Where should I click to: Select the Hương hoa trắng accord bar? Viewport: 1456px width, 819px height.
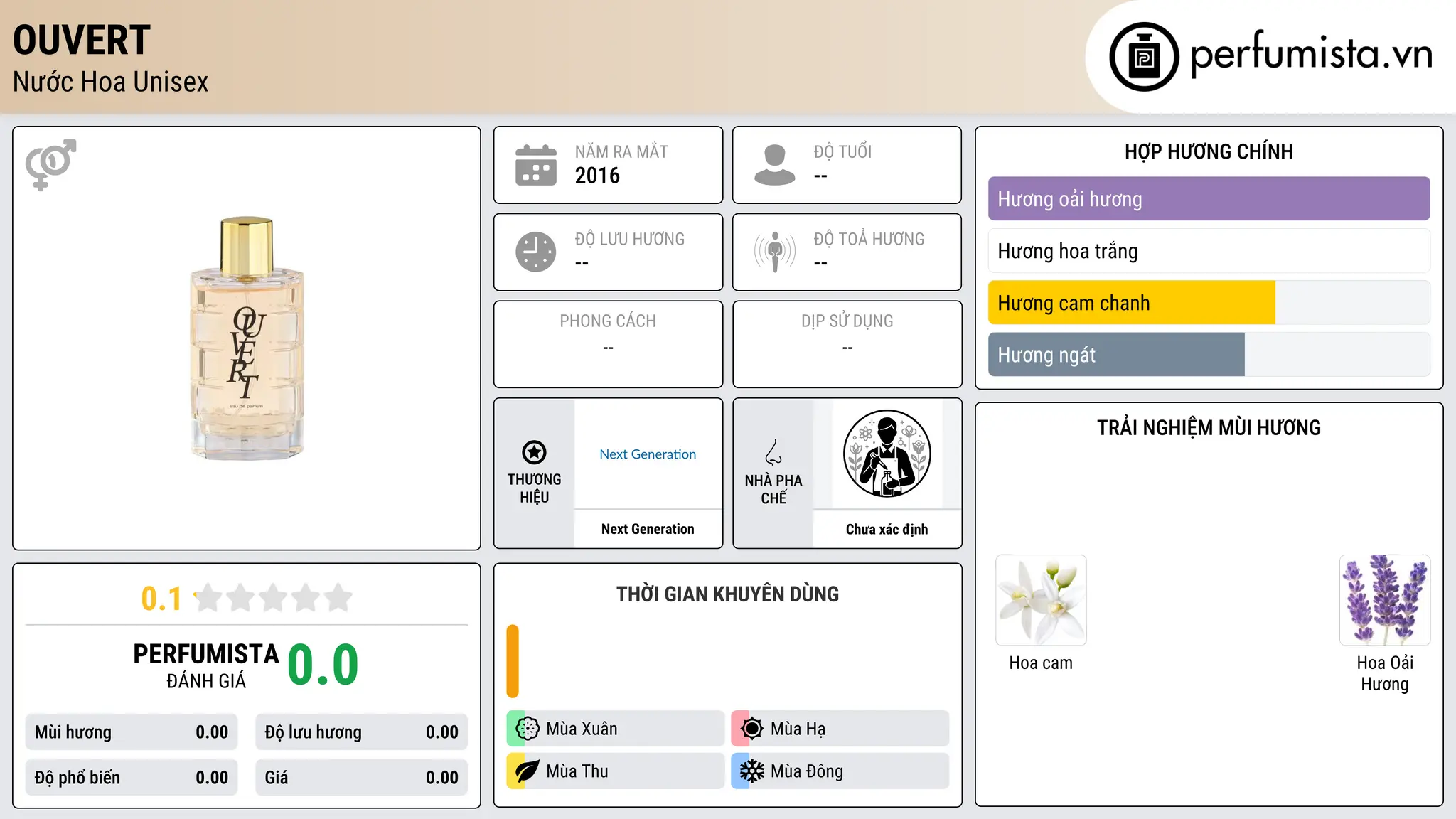click(1209, 251)
